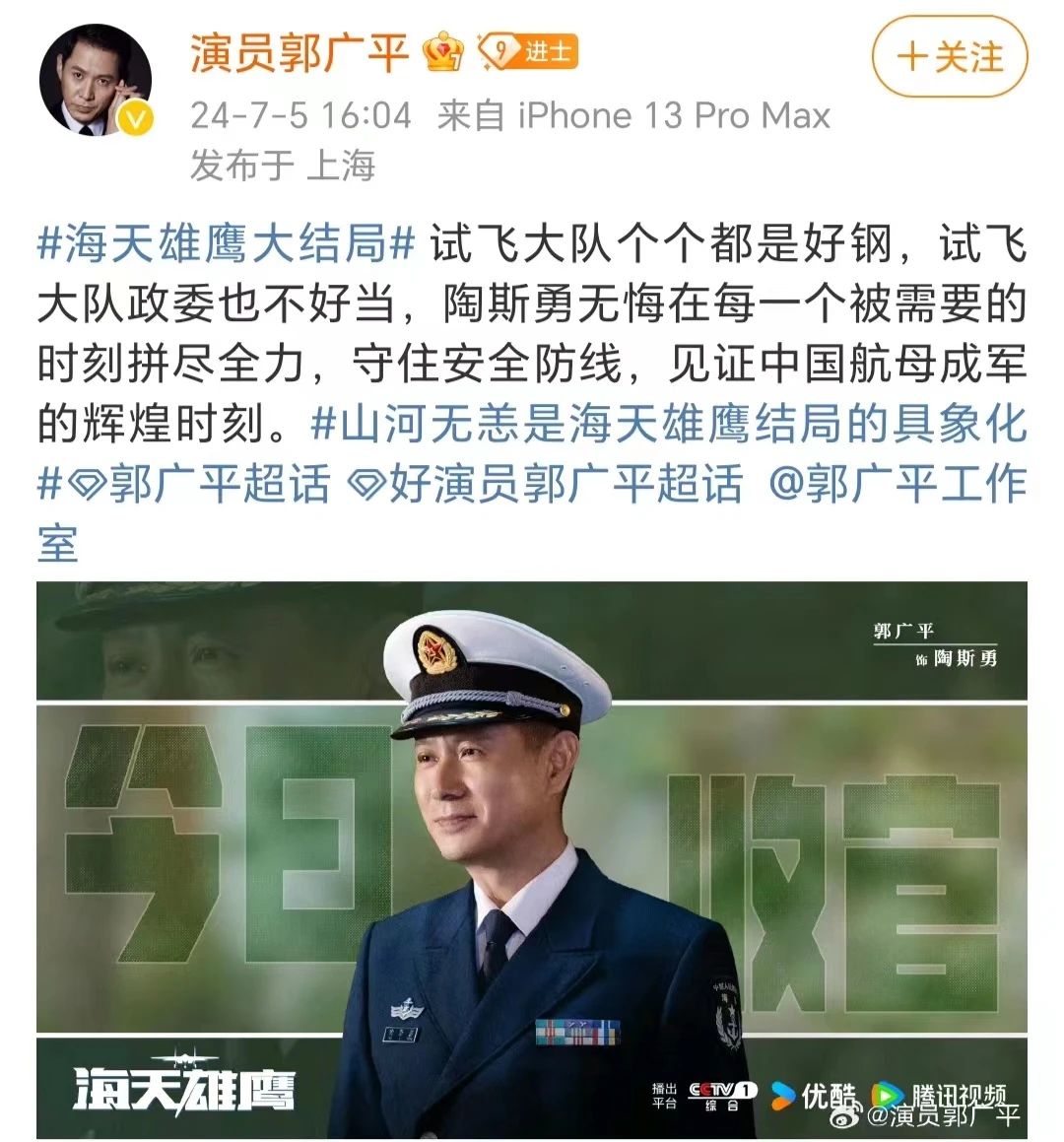Screen dimensions: 1064x1142
Task: Open the 进士 level badge
Action: (528, 51)
